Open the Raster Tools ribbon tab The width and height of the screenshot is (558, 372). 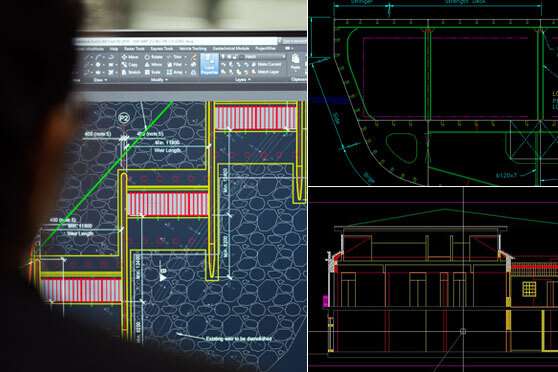134,49
